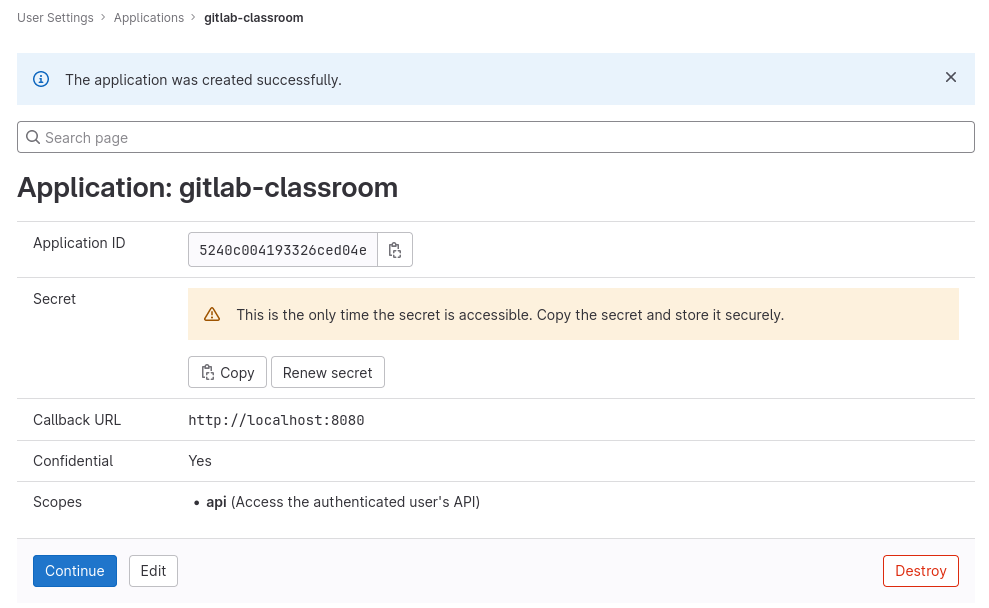The image size is (989, 608).
Task: Open the Edit page for this application
Action: (153, 571)
